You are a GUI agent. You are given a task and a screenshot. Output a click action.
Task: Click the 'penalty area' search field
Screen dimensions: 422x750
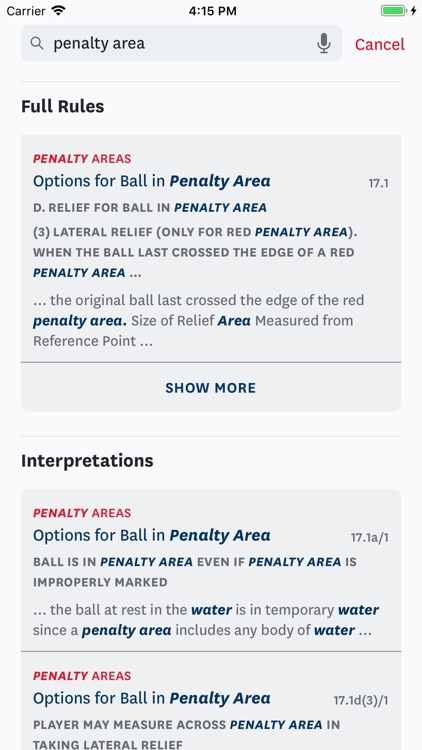click(x=181, y=43)
